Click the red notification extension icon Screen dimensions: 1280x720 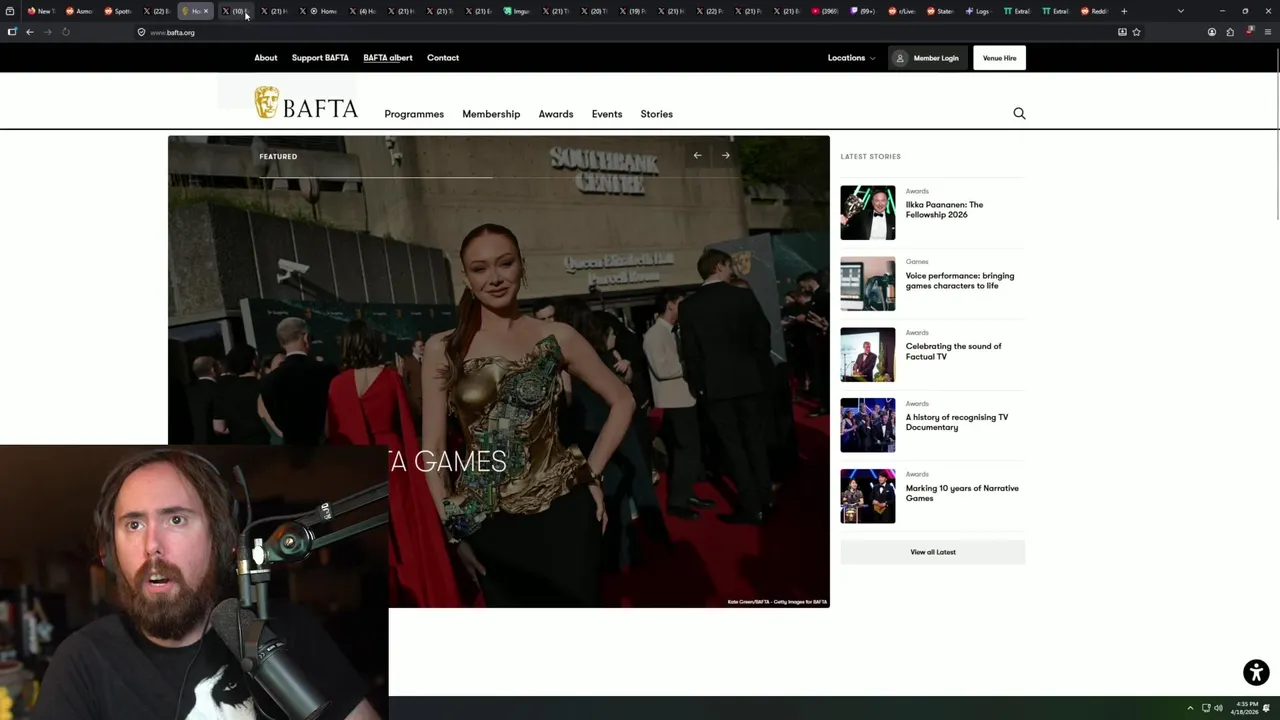click(x=1249, y=32)
